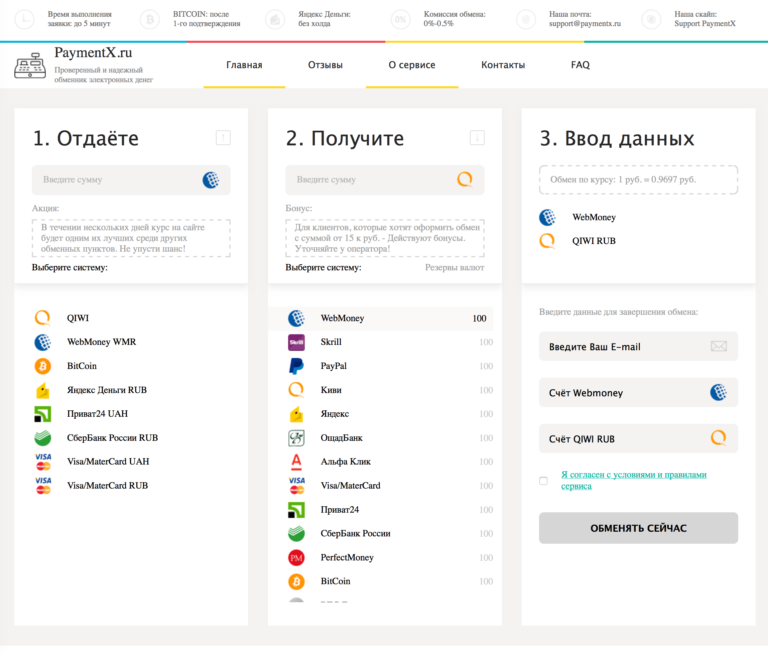Click the up-arrow icon in Отдаёте header

point(223,138)
